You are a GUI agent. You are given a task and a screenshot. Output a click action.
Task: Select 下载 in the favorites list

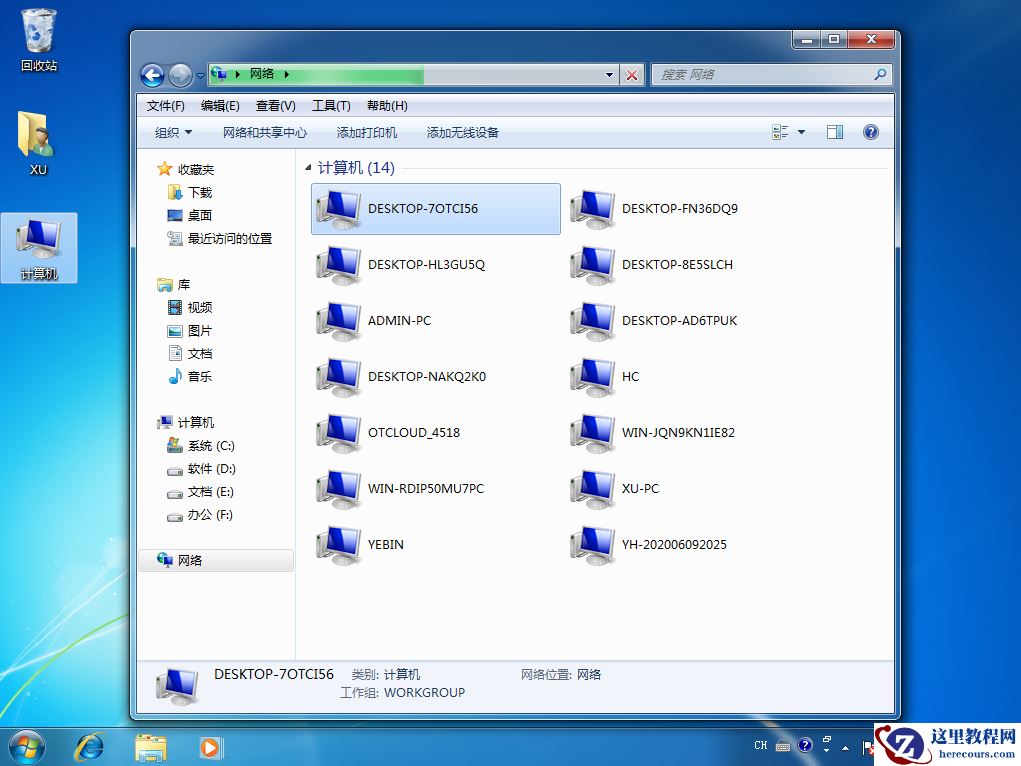pyautogui.click(x=200, y=193)
